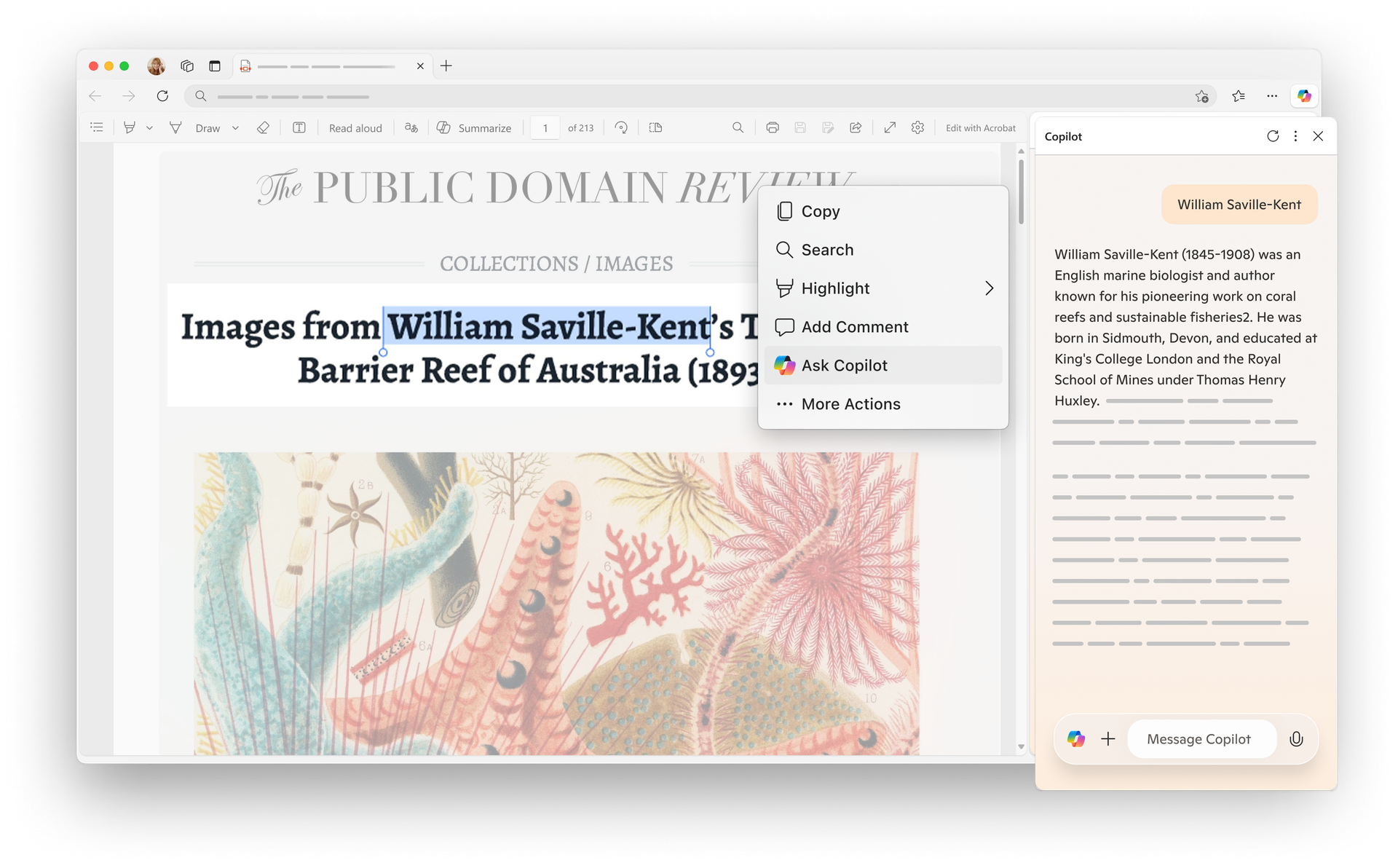The image size is (1398, 868).
Task: Expand the Highlight submenu in the context menu
Action: click(989, 288)
